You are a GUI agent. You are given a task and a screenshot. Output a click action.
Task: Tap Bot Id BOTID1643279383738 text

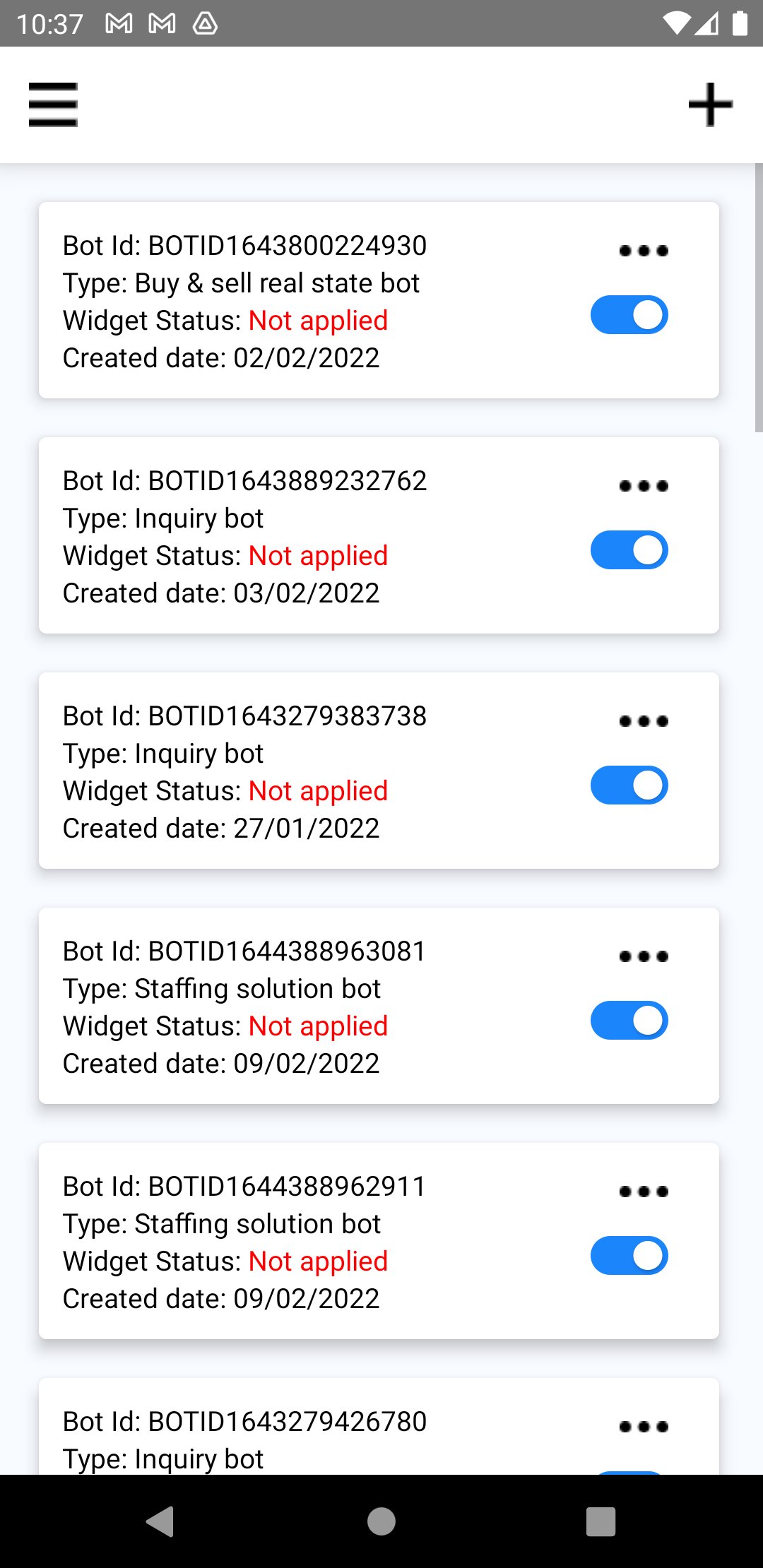[244, 716]
